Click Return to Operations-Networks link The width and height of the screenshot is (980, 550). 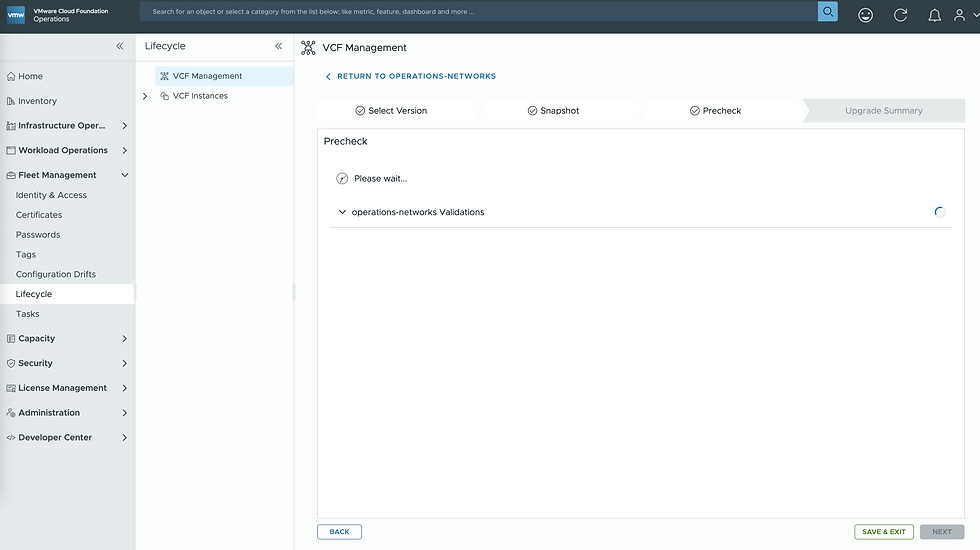(x=415, y=76)
